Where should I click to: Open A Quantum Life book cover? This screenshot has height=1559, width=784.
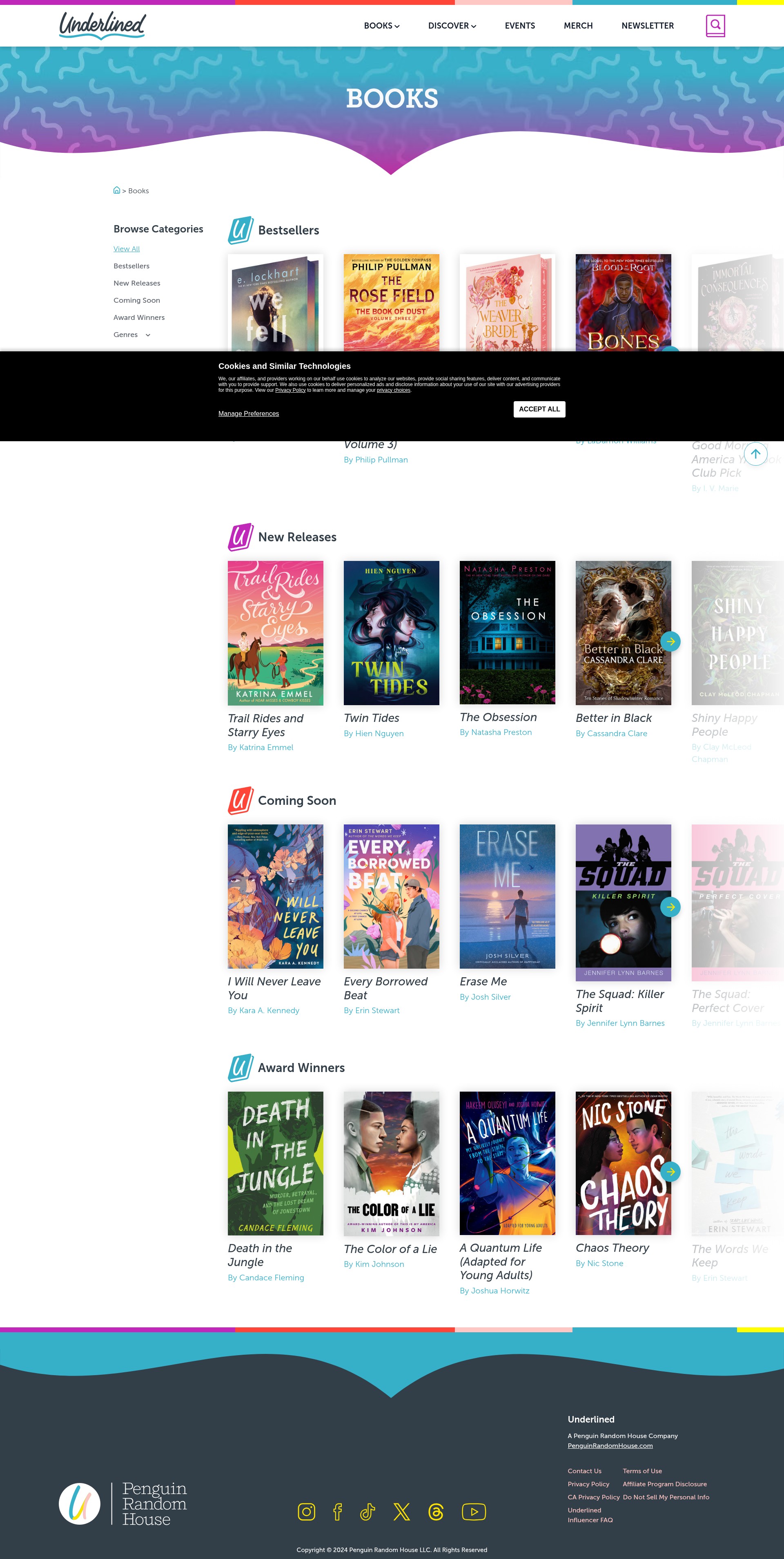508,1163
